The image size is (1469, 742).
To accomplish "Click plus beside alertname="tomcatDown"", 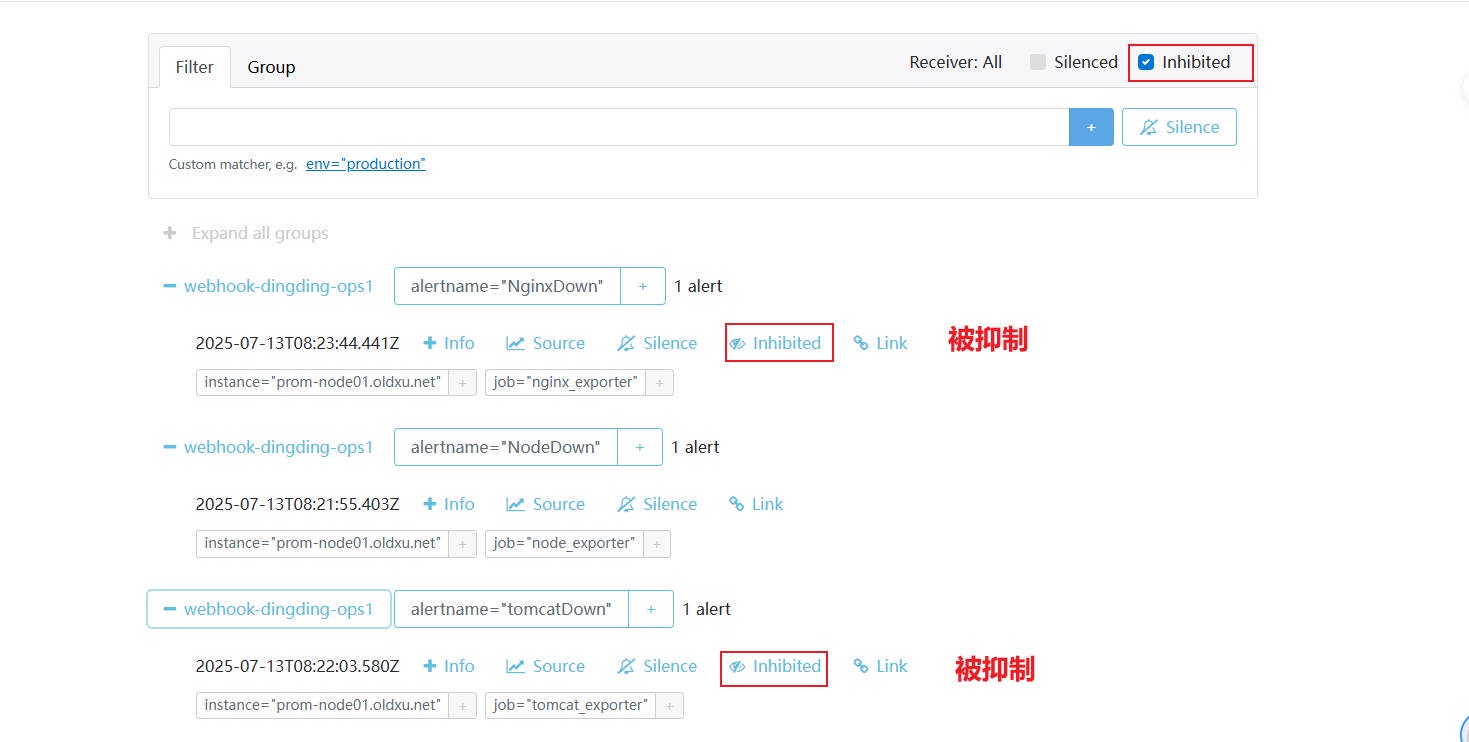I will point(650,609).
